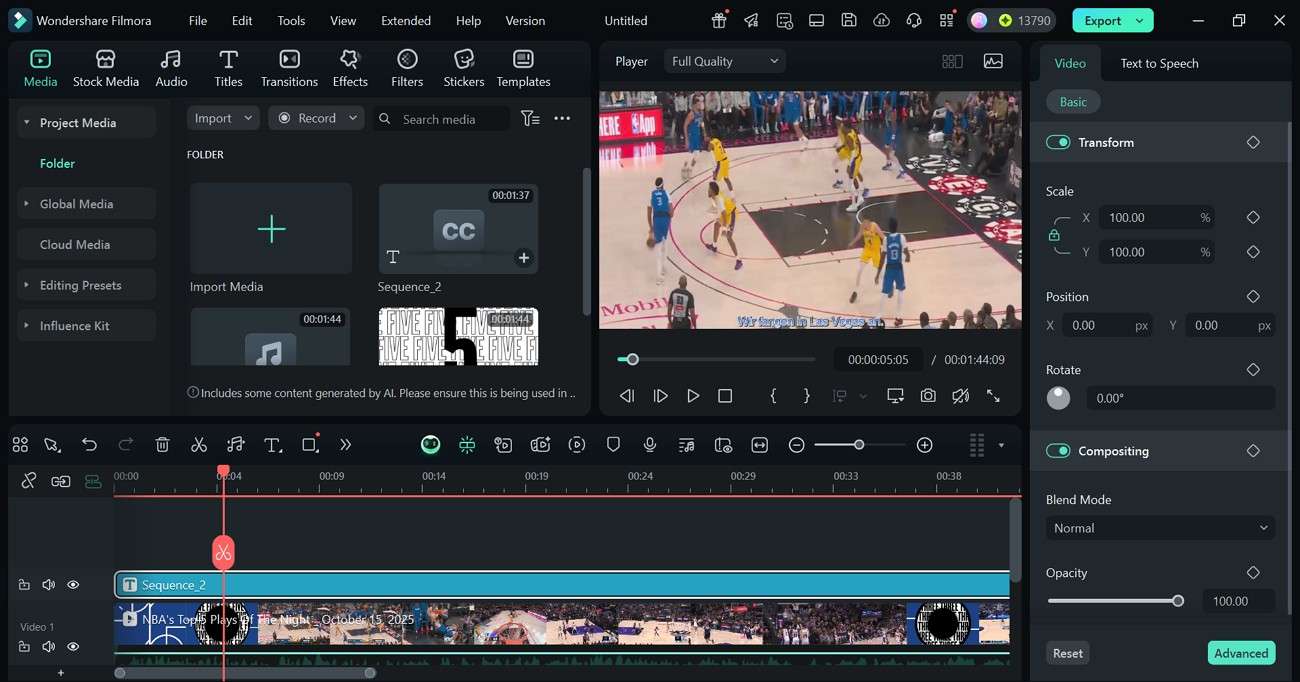Click the Undo icon in timeline toolbar

click(89, 445)
